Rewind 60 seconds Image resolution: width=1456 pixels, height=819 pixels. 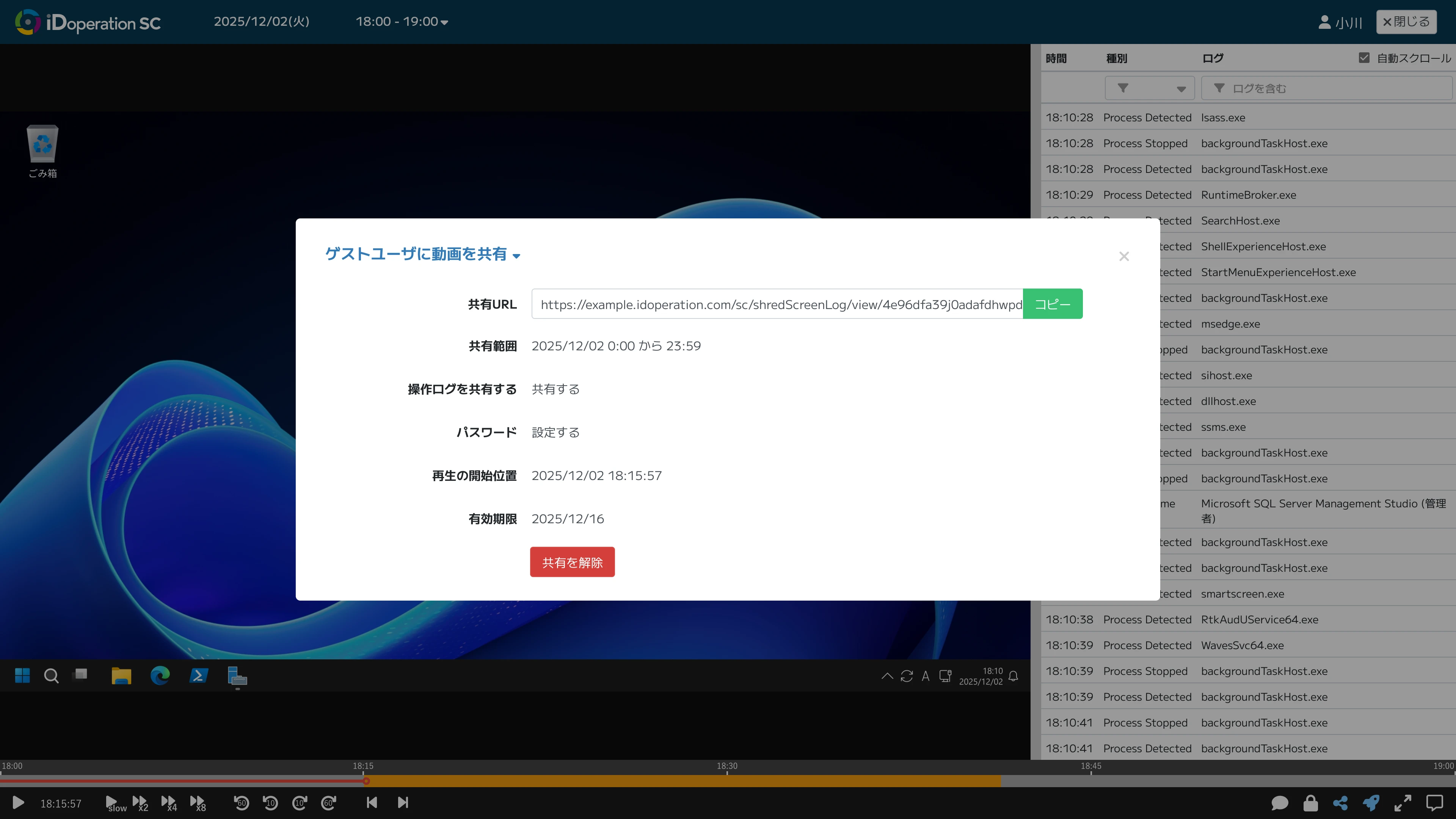[x=242, y=803]
